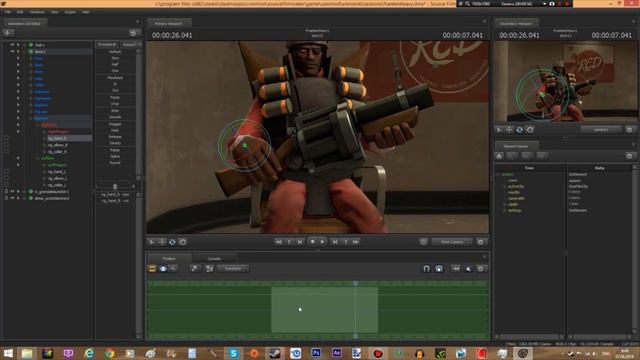Open secondary viewport gear settings
The height and width of the screenshot is (360, 640).
click(629, 130)
